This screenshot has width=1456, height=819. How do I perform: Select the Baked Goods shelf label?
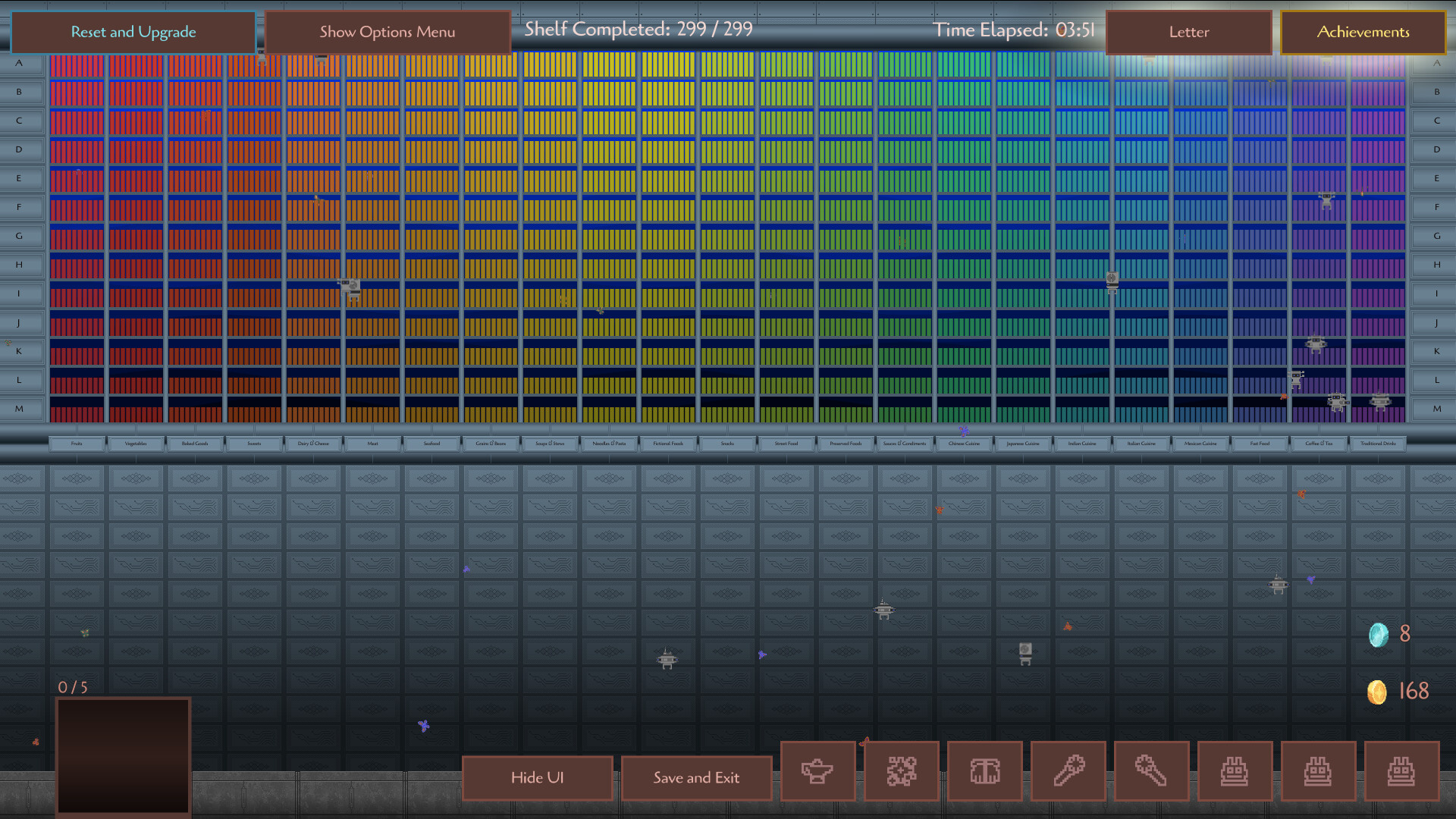[195, 444]
